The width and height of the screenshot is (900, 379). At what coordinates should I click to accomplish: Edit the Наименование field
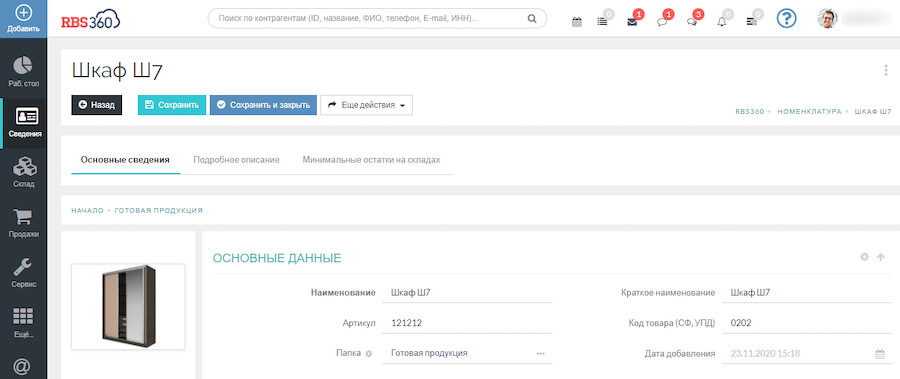tap(467, 293)
